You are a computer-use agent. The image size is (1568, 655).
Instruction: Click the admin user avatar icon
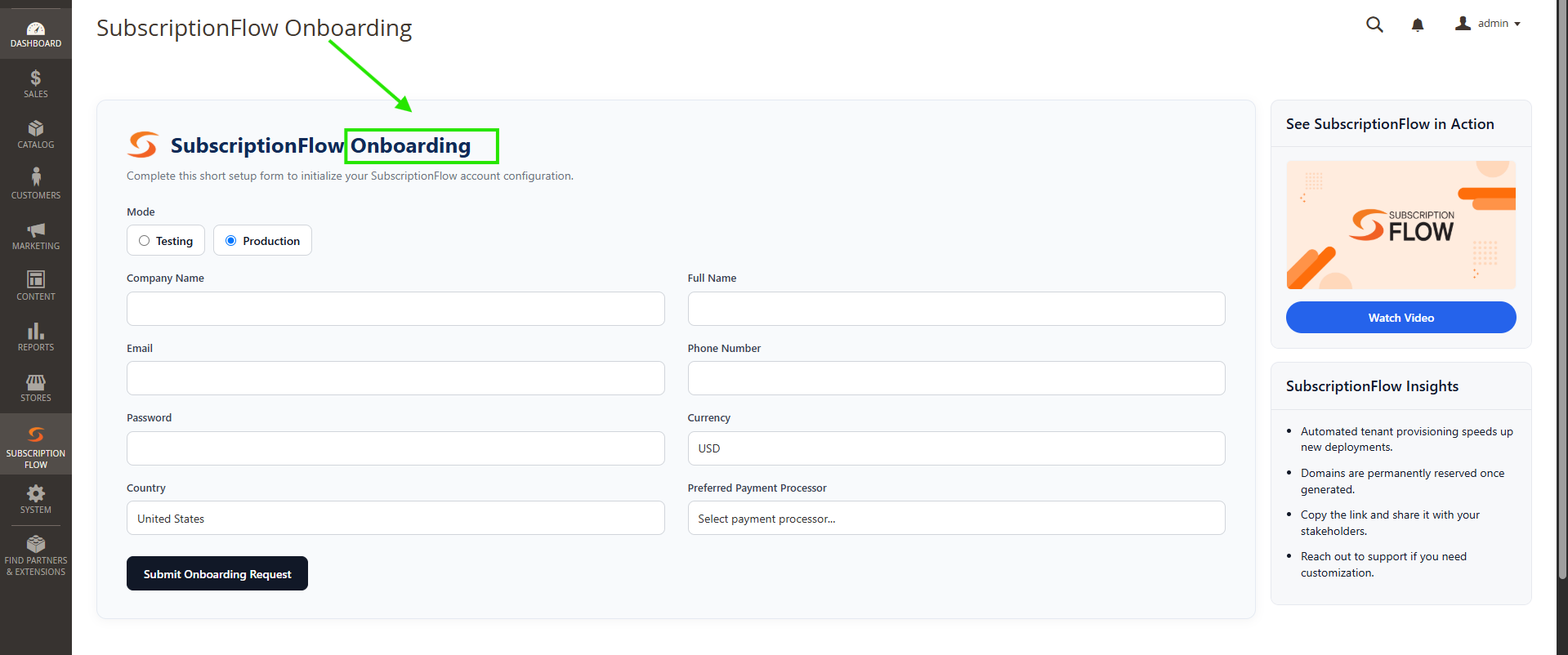1463,23
